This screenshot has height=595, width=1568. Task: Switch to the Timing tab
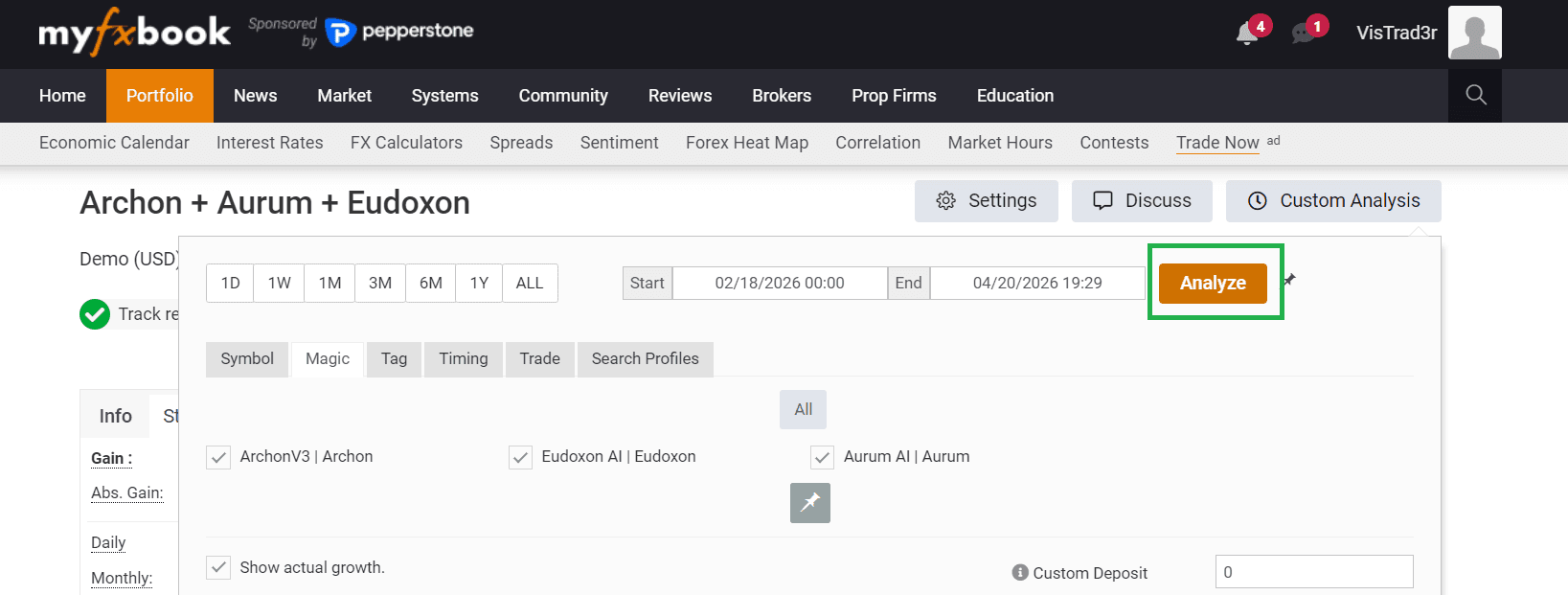(464, 359)
